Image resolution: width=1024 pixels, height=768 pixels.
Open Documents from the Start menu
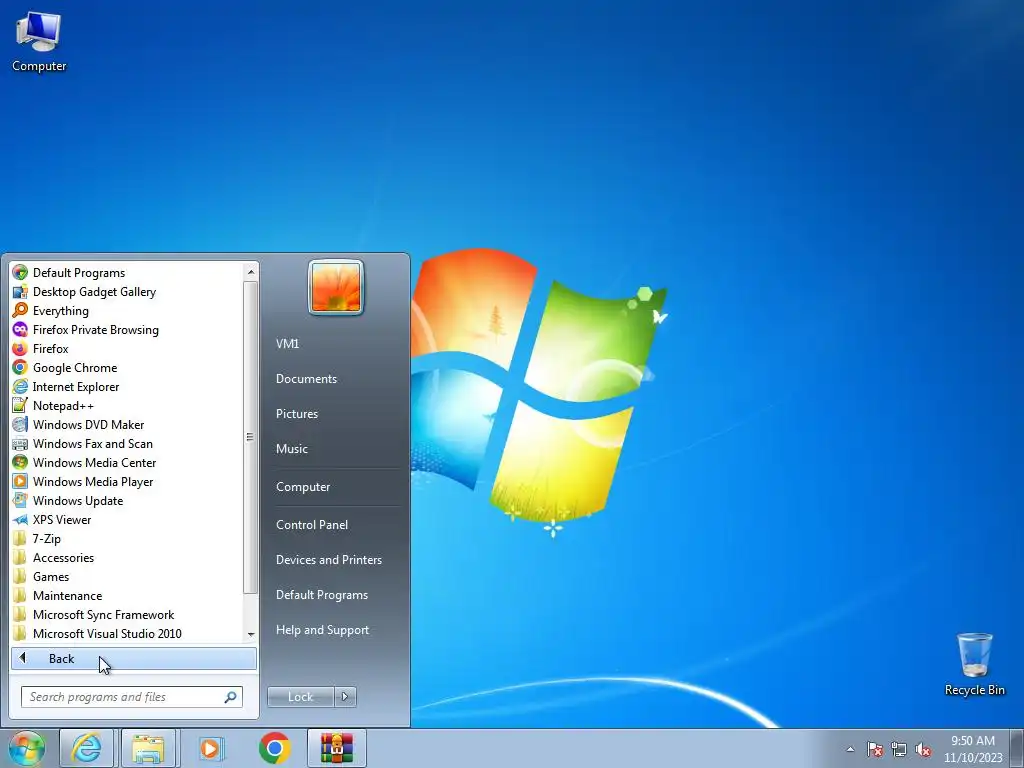306,379
